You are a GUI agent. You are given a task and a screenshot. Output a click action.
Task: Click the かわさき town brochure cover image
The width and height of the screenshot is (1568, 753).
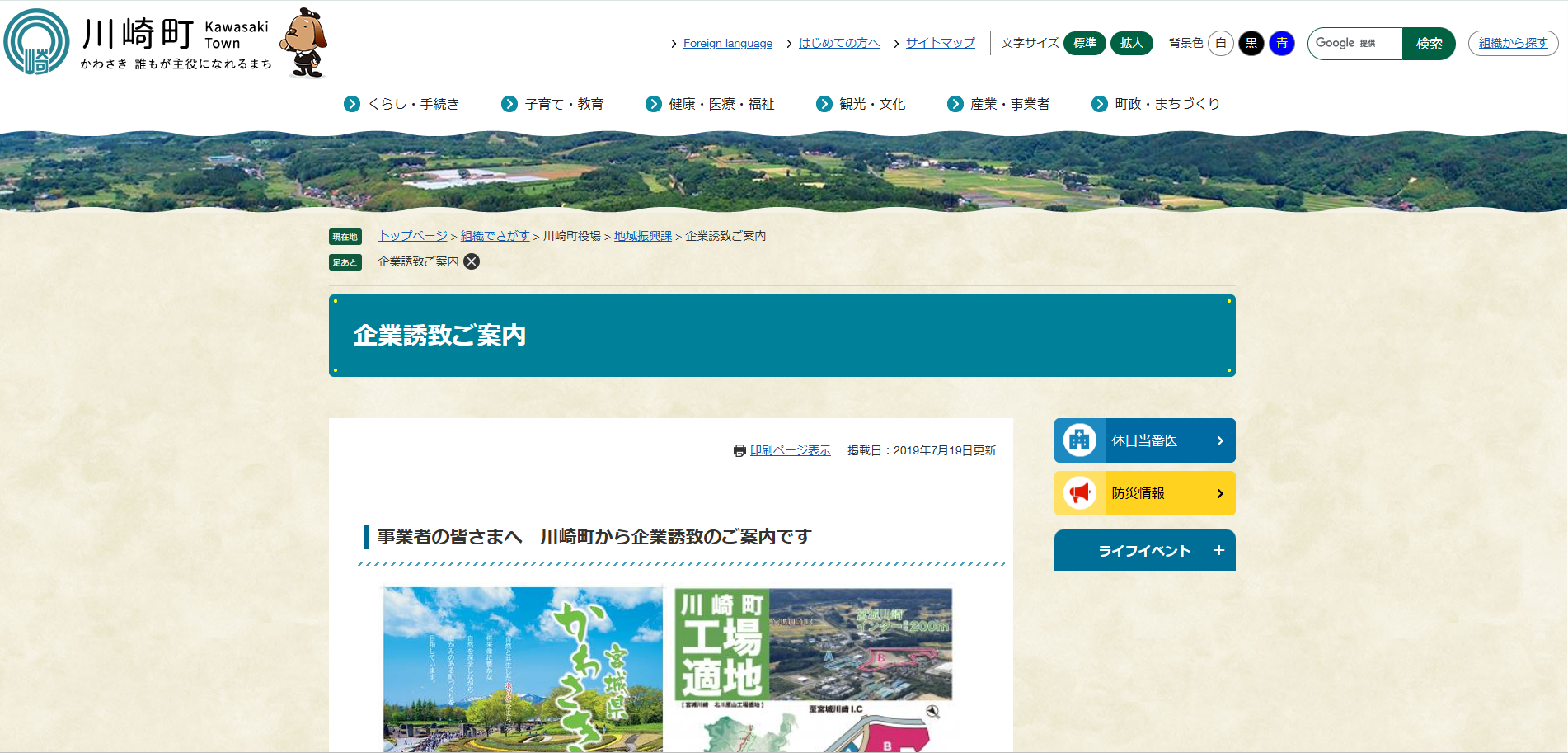[523, 669]
